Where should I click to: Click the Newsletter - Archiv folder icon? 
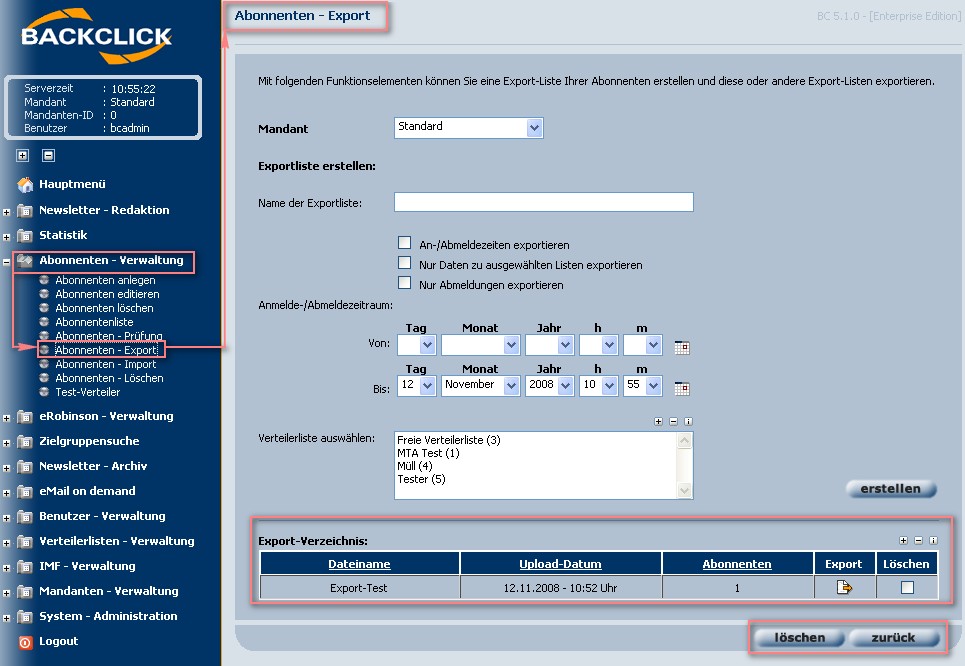click(x=25, y=467)
